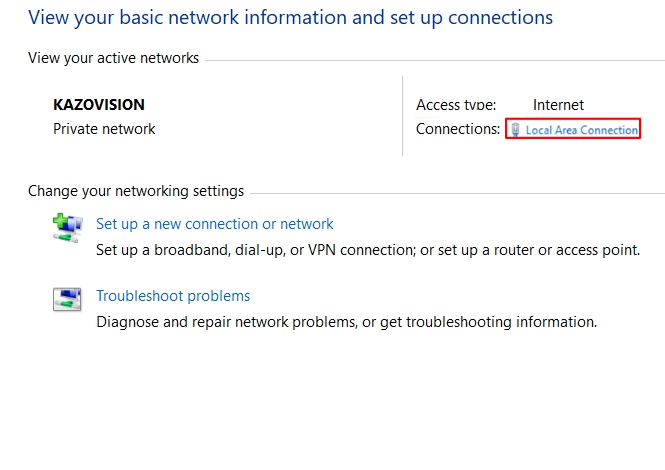Click the Access type label
This screenshot has height=470, width=665.
tap(455, 105)
